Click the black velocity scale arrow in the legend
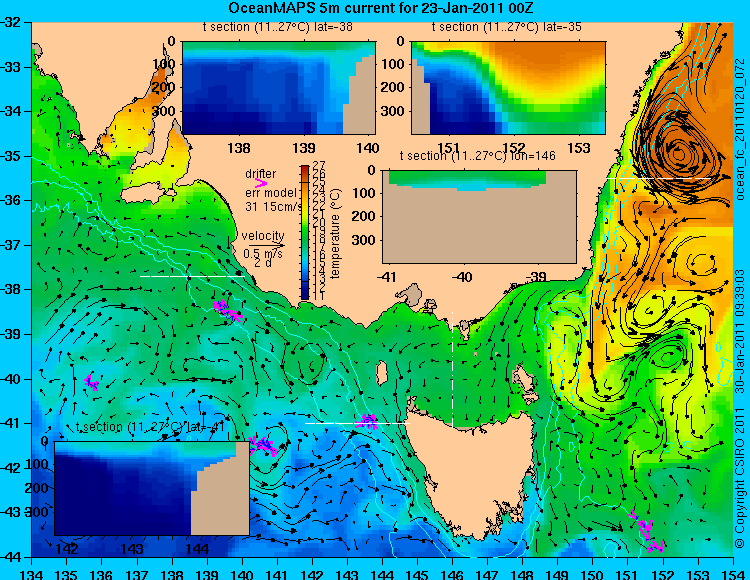750x580 pixels. pyautogui.click(x=267, y=245)
